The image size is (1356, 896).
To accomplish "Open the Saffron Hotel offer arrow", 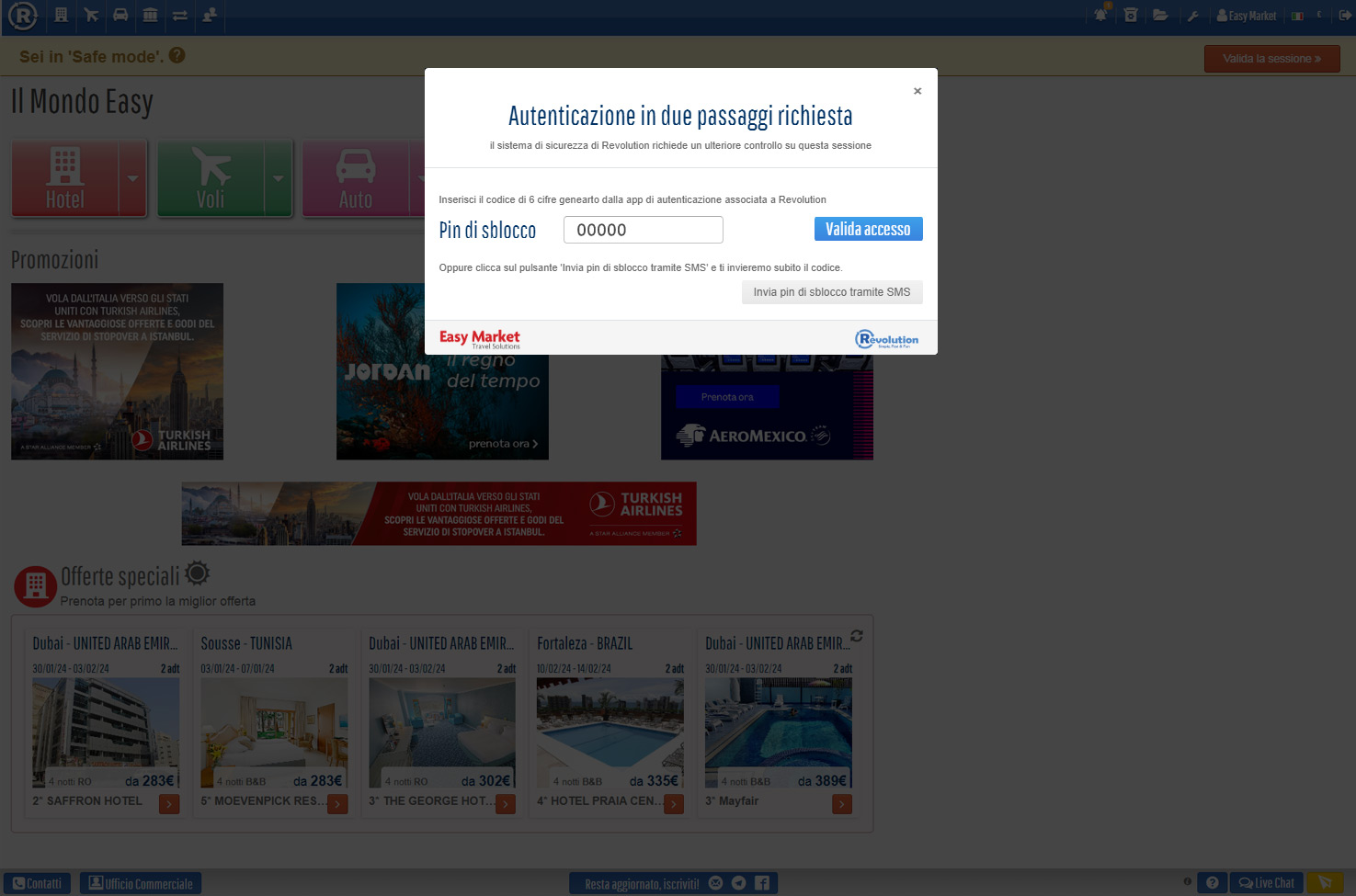I will point(169,804).
